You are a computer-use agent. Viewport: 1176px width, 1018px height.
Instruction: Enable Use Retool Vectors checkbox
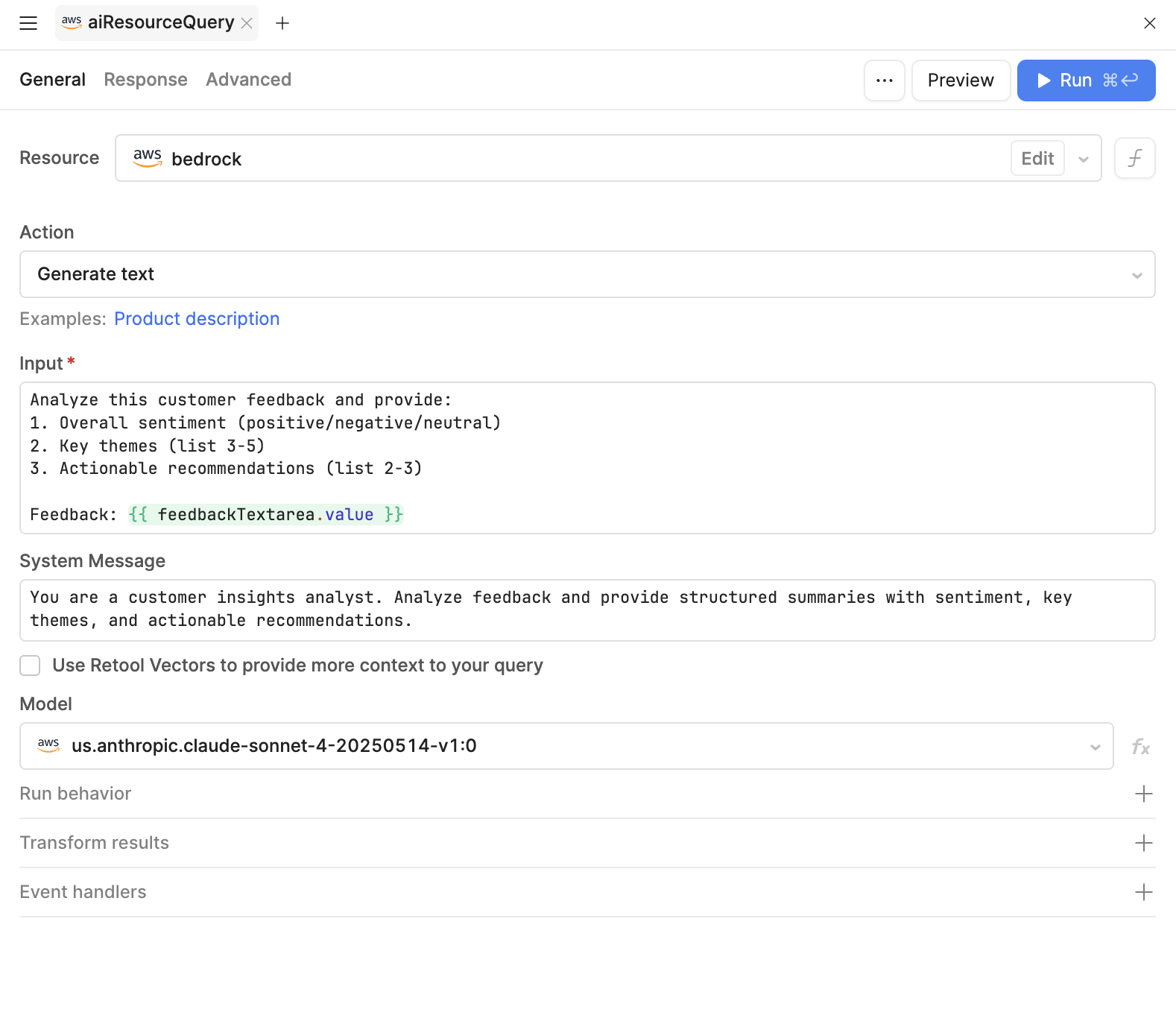pos(30,666)
